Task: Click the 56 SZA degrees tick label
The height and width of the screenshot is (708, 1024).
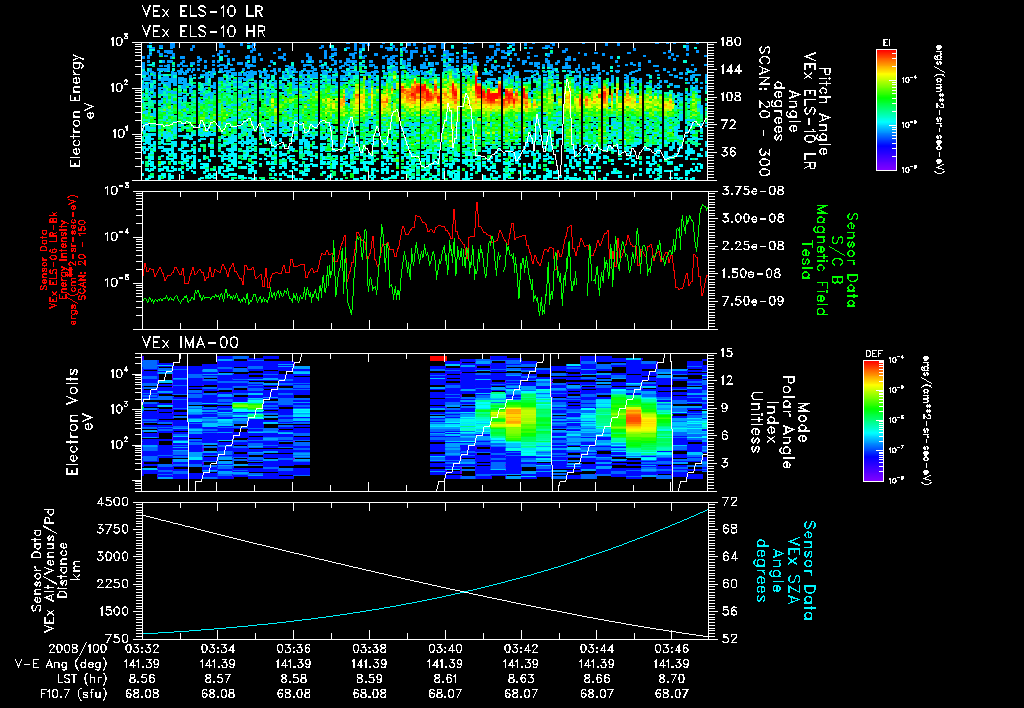Action: coord(729,612)
